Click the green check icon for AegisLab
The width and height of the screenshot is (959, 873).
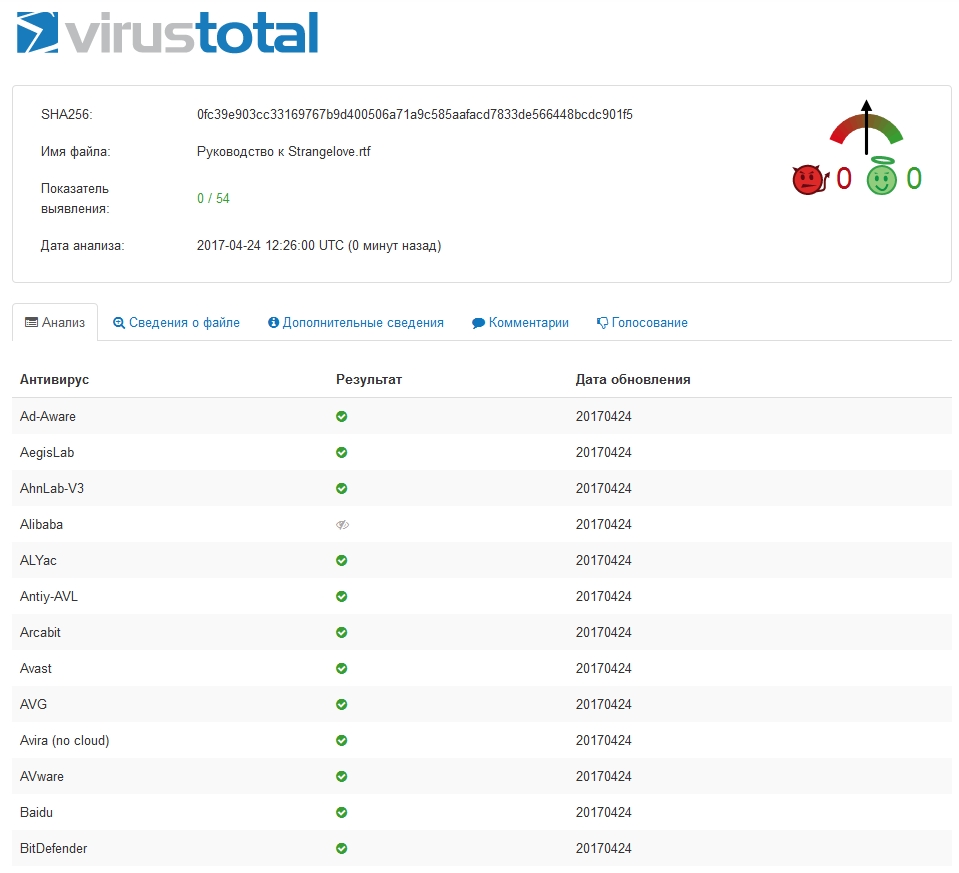tap(341, 453)
